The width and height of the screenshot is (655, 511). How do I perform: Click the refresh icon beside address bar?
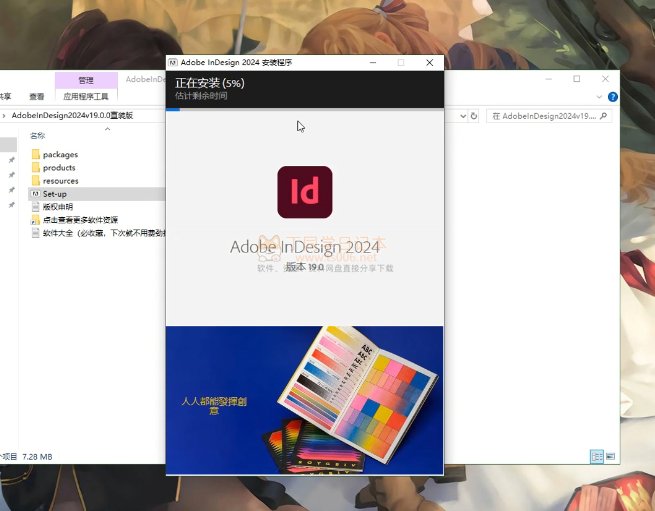(474, 116)
